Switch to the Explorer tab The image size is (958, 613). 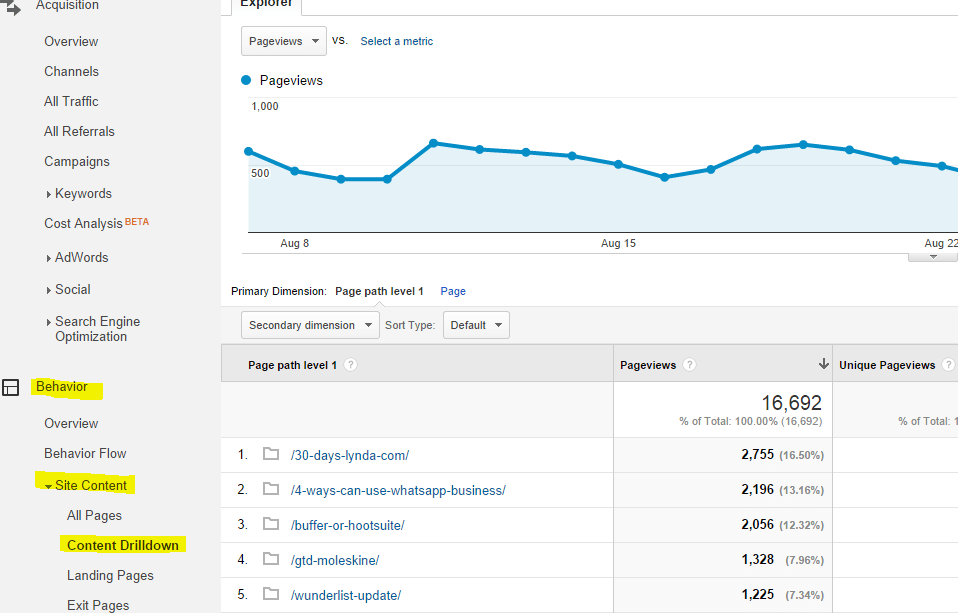point(266,5)
